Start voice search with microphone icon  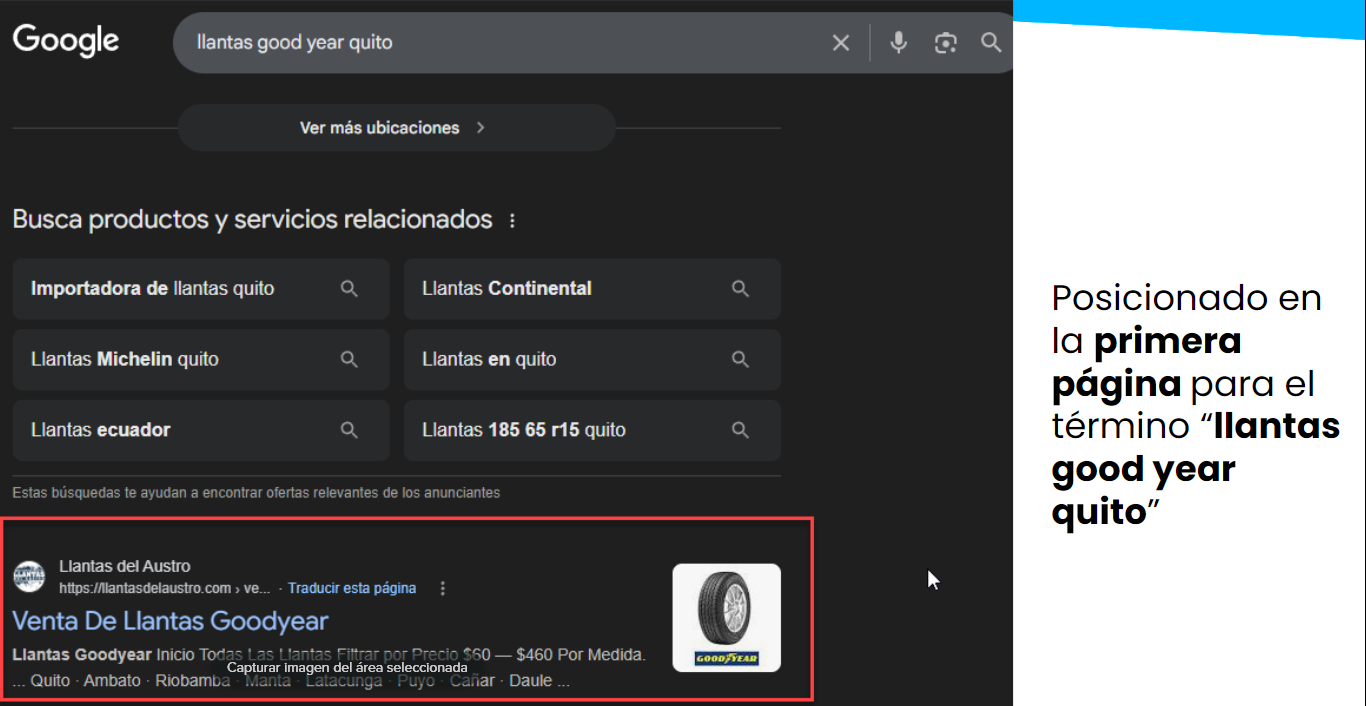(x=898, y=42)
